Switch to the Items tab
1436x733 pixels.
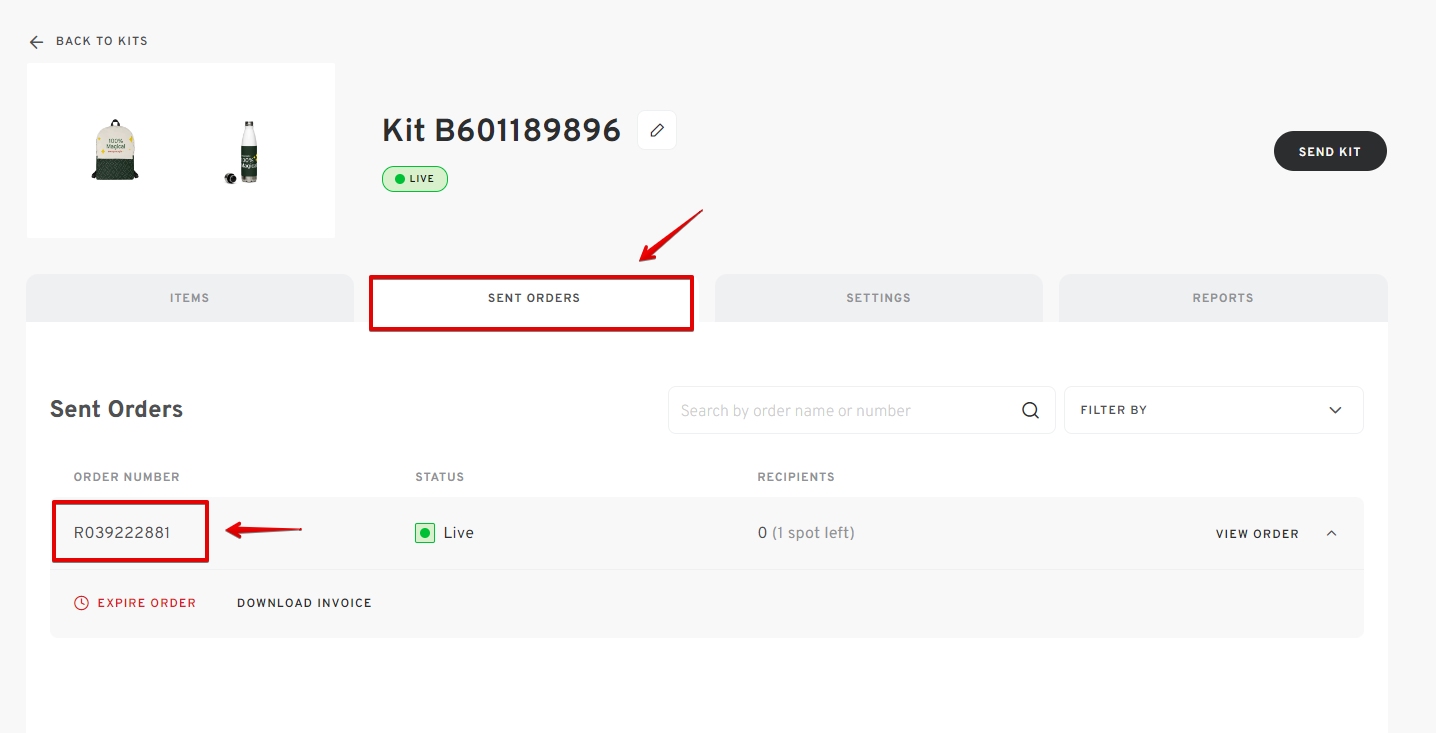point(189,297)
